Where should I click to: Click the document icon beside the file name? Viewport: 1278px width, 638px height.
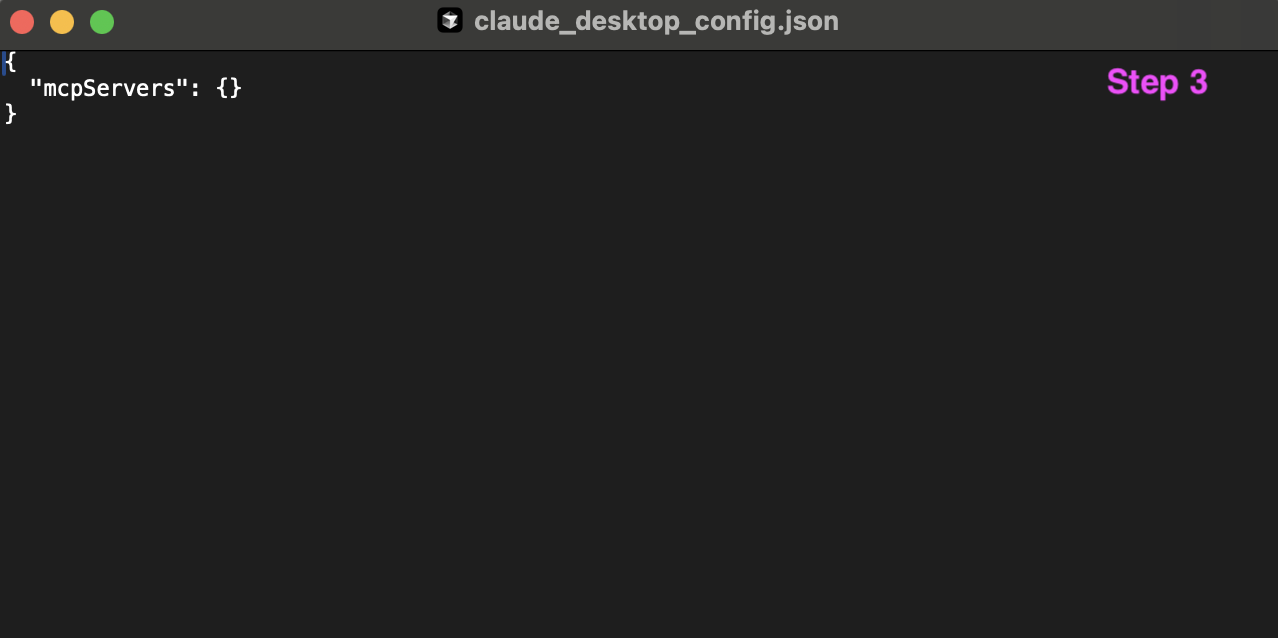pyautogui.click(x=450, y=21)
